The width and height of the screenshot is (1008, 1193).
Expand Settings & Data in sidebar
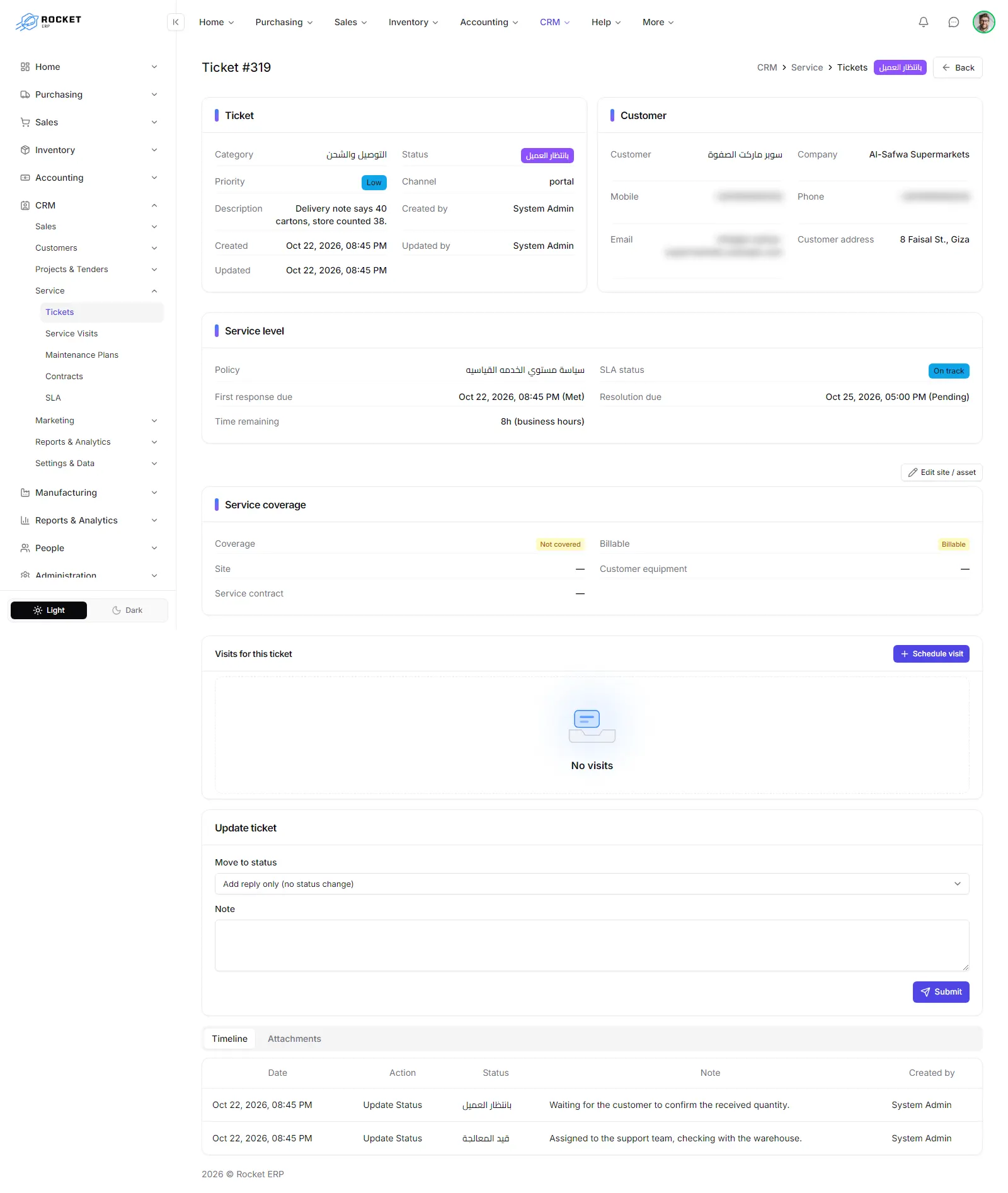96,464
